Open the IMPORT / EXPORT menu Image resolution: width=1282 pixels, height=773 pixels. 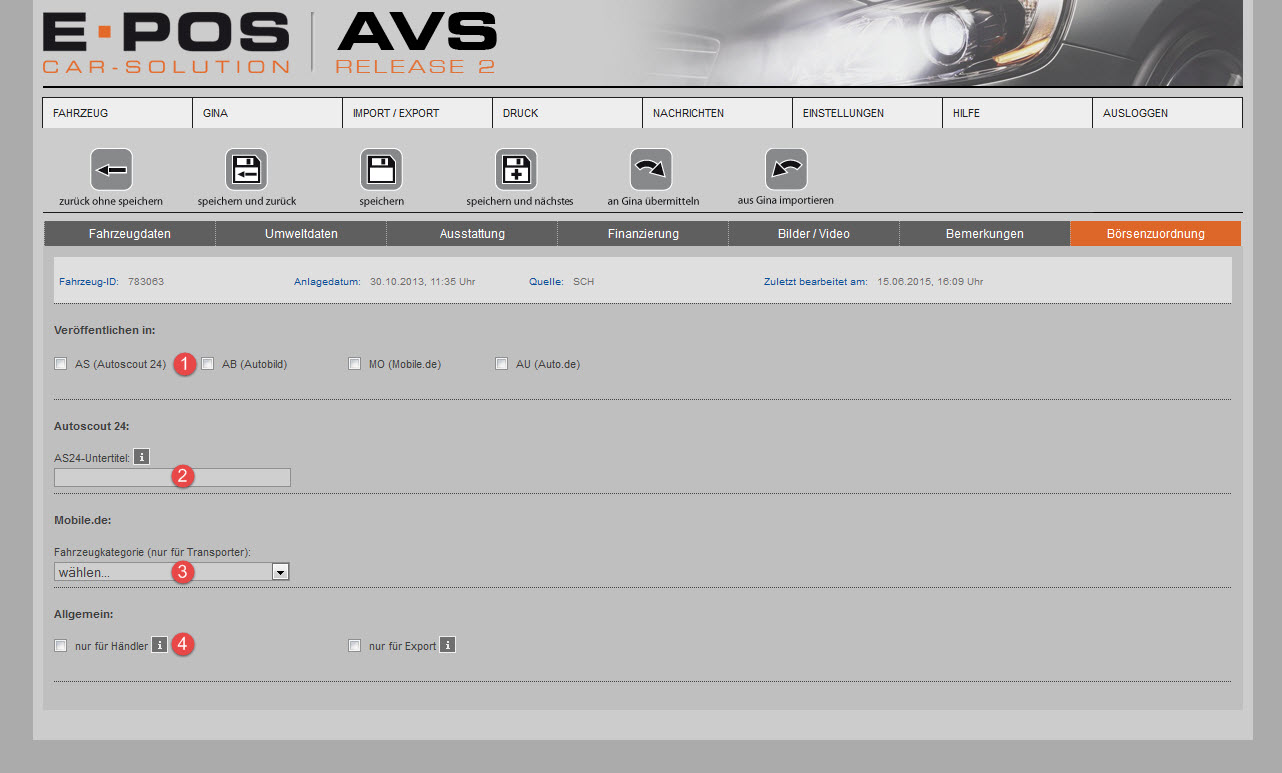[x=417, y=113]
